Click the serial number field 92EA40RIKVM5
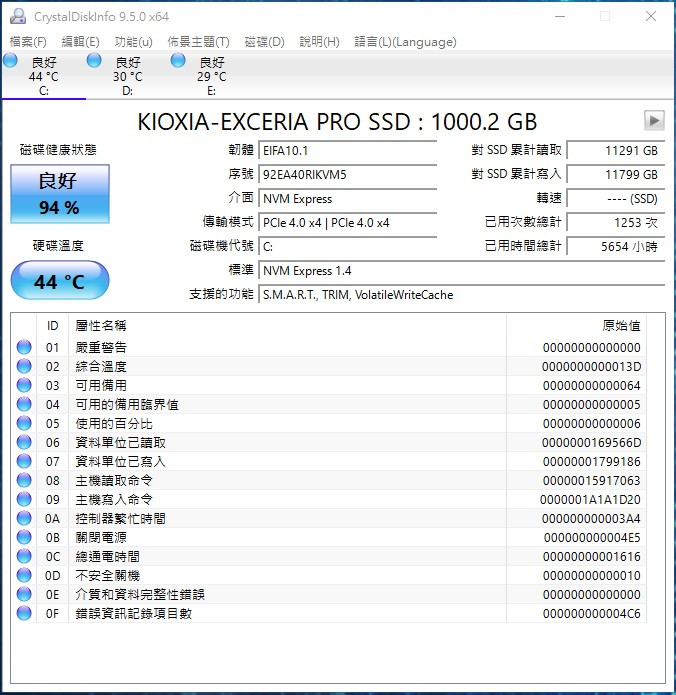Screen dimensions: 676x695 (348, 175)
